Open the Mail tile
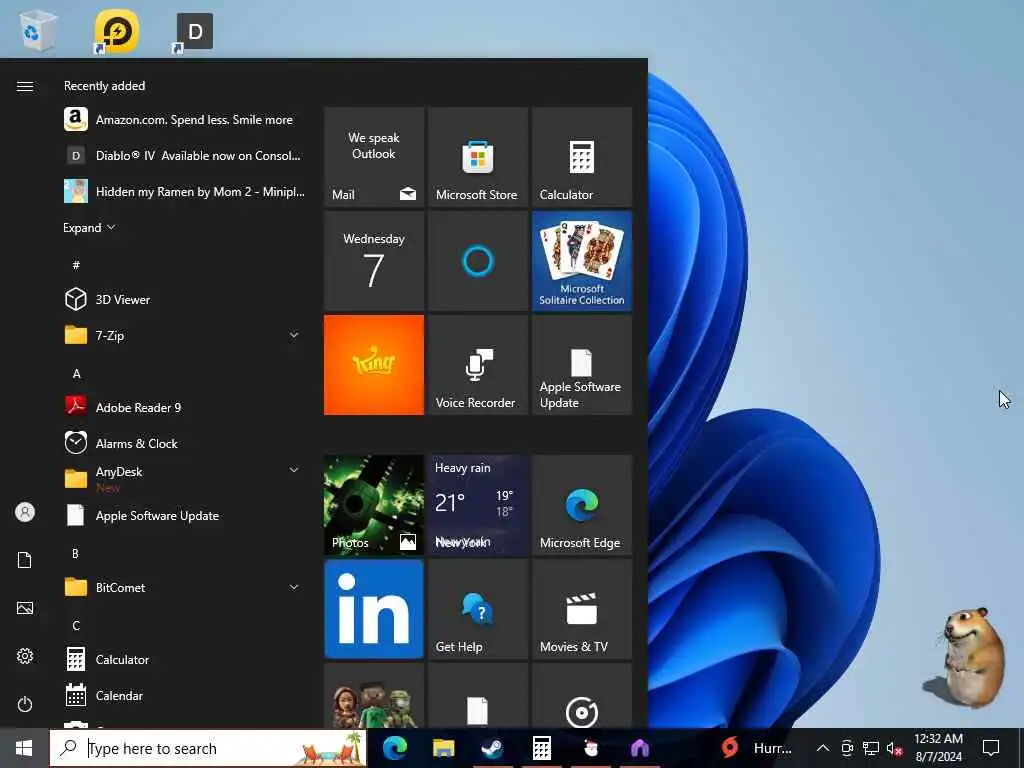Screen dimensions: 1024x768 click(x=374, y=157)
